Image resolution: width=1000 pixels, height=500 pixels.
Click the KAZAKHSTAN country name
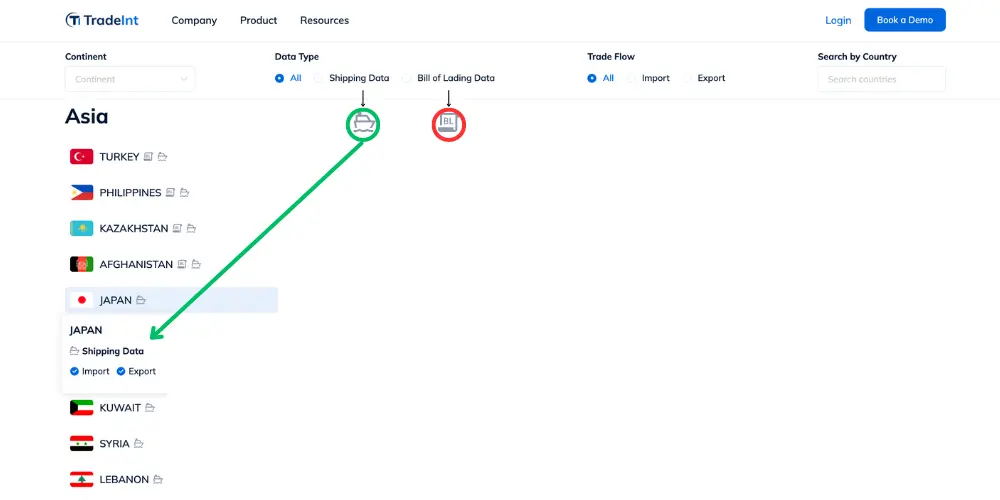[x=134, y=228]
